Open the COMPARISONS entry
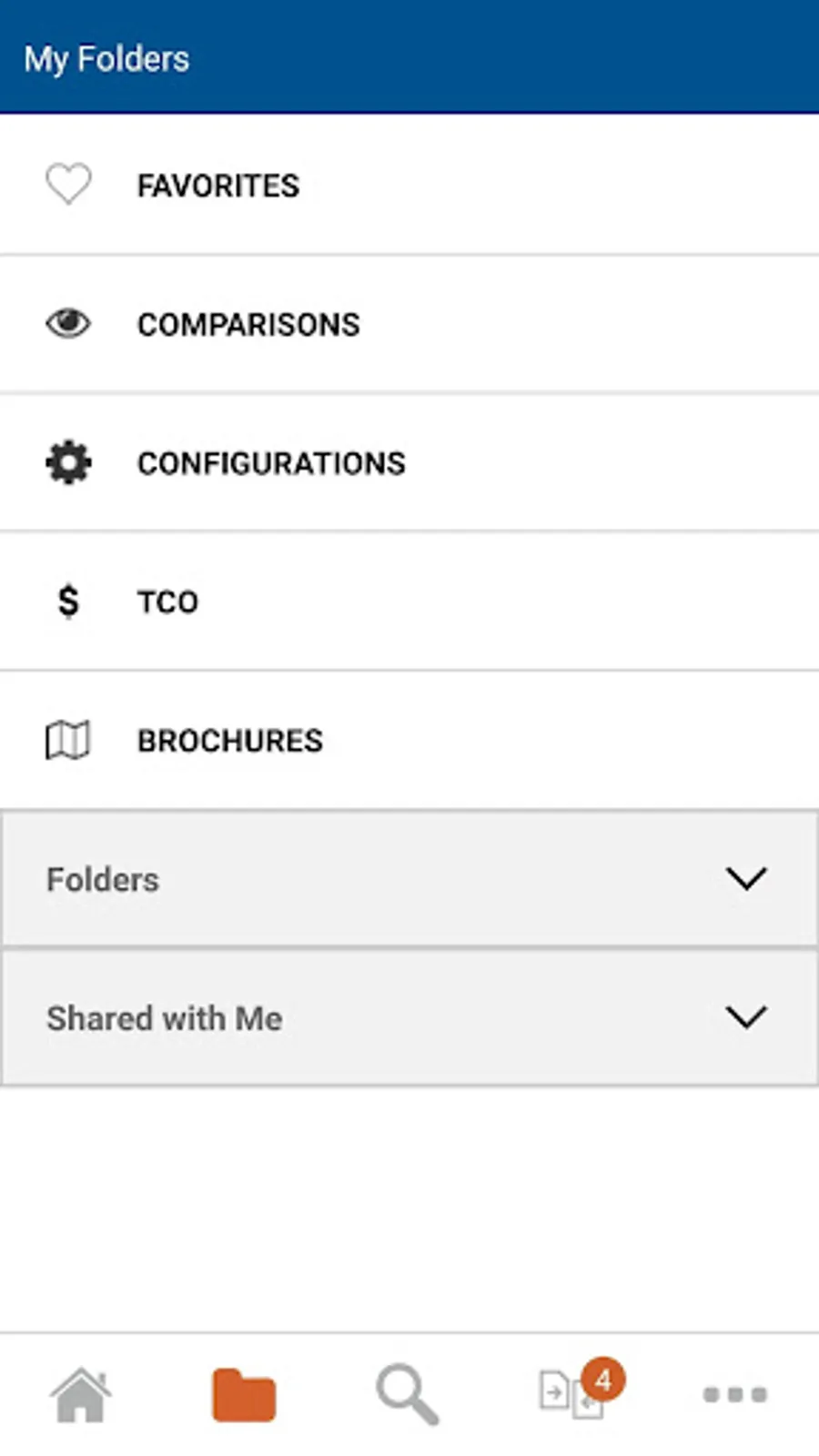This screenshot has height=1456, width=819. pyautogui.click(x=248, y=325)
